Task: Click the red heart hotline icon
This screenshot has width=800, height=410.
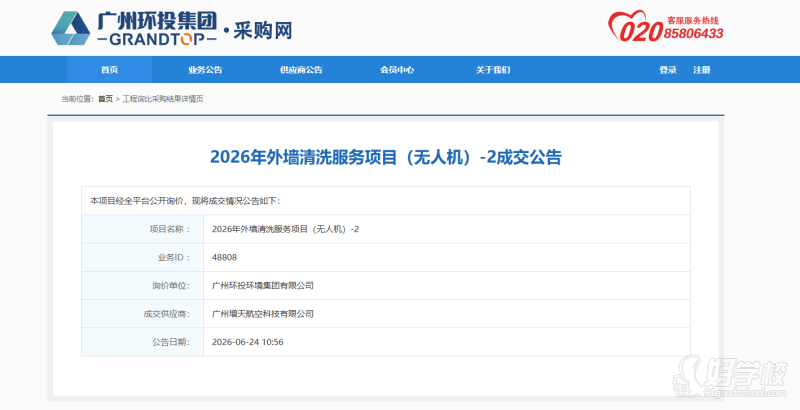Action: [635, 27]
